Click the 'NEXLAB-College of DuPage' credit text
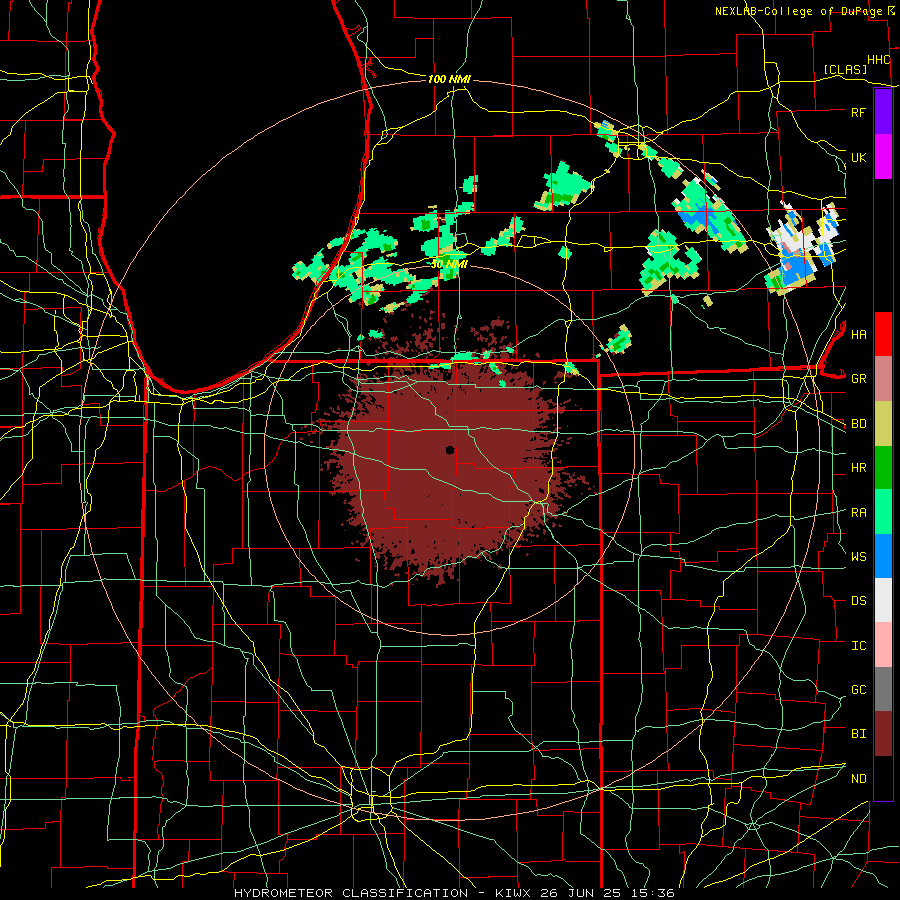 pyautogui.click(x=798, y=11)
